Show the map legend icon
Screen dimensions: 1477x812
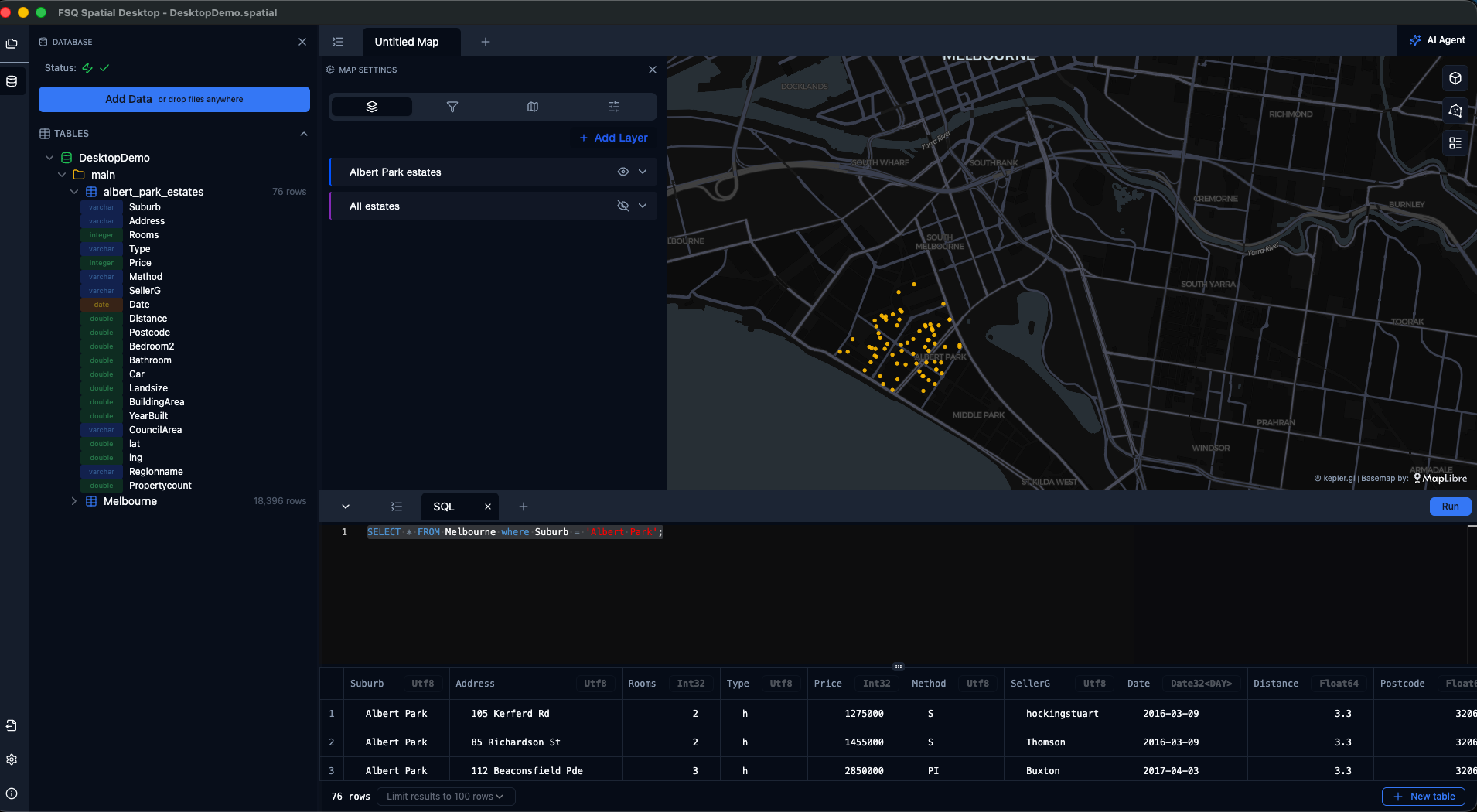(1455, 143)
